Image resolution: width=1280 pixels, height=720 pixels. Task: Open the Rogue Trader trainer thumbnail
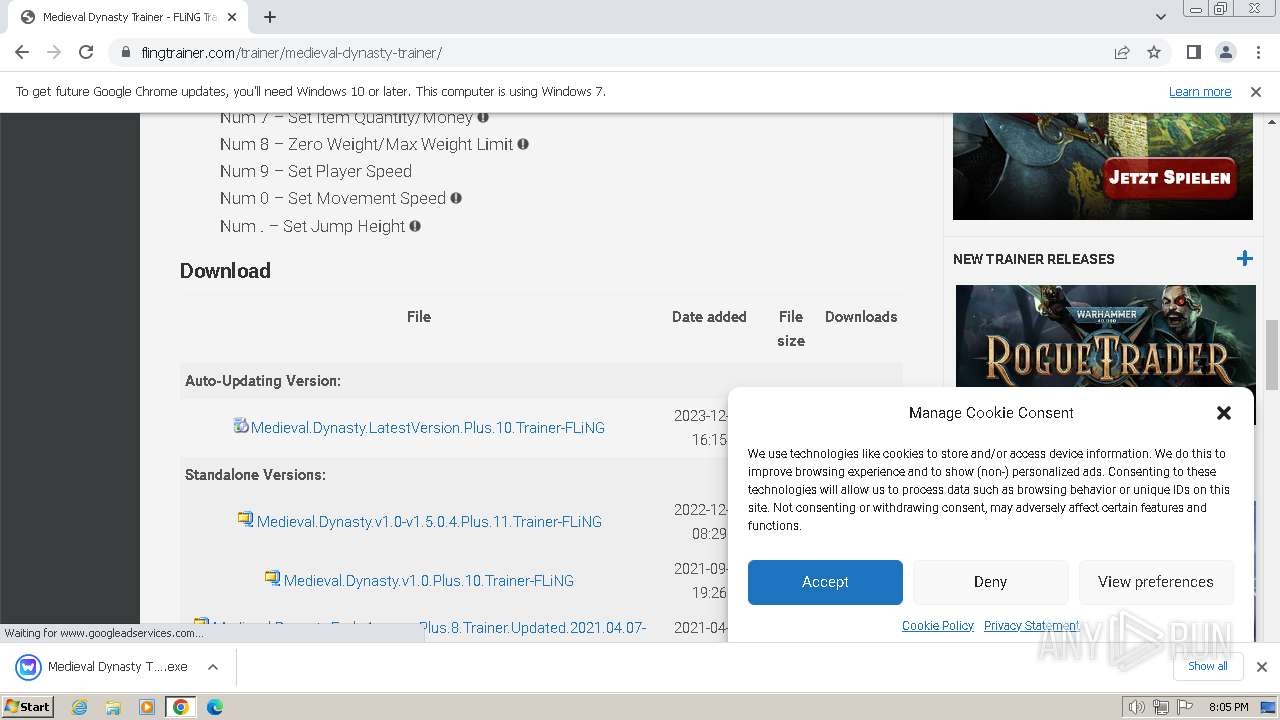(x=1105, y=336)
